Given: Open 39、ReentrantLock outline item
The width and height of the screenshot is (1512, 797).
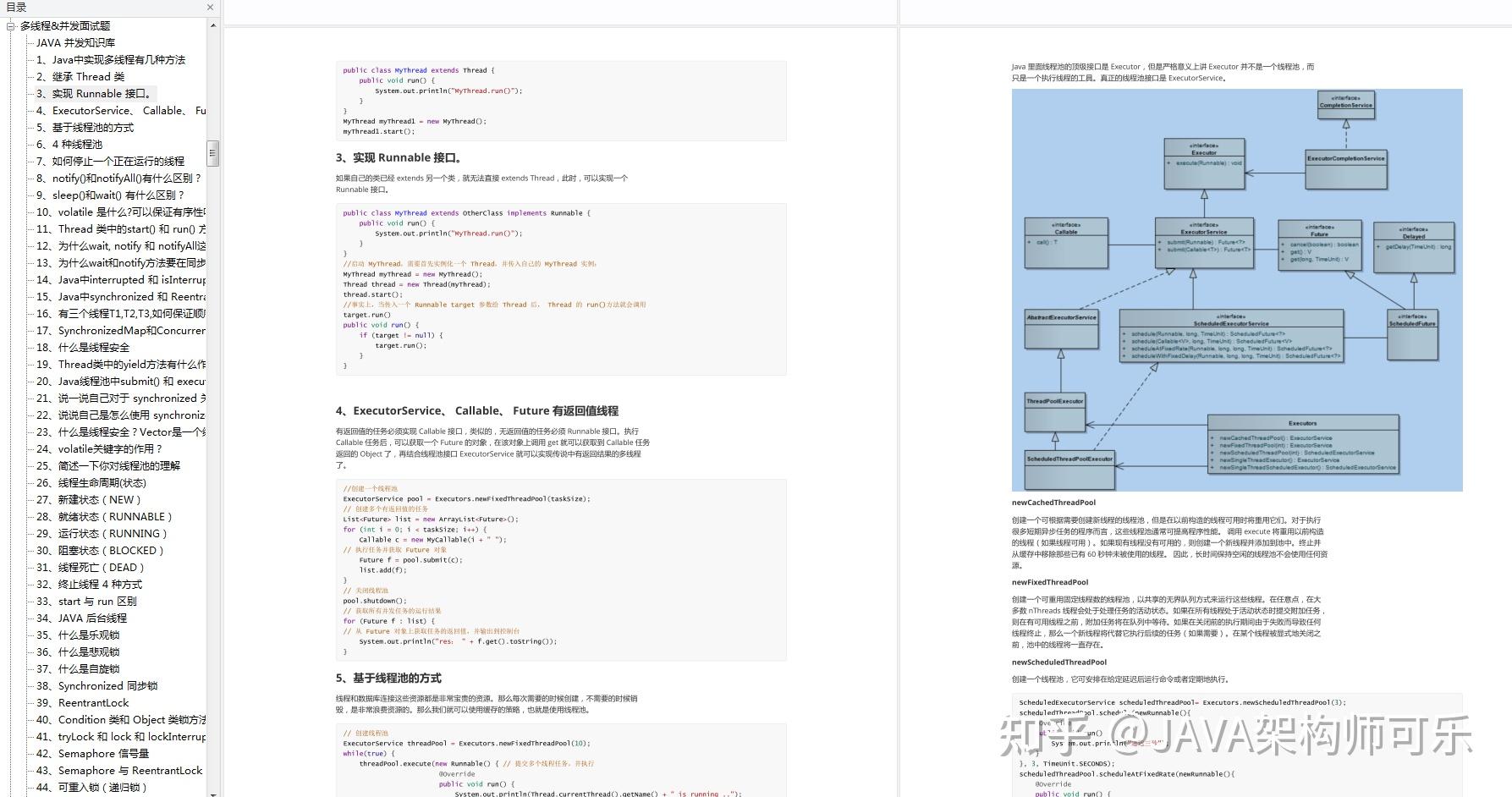Looking at the screenshot, I should [x=83, y=703].
